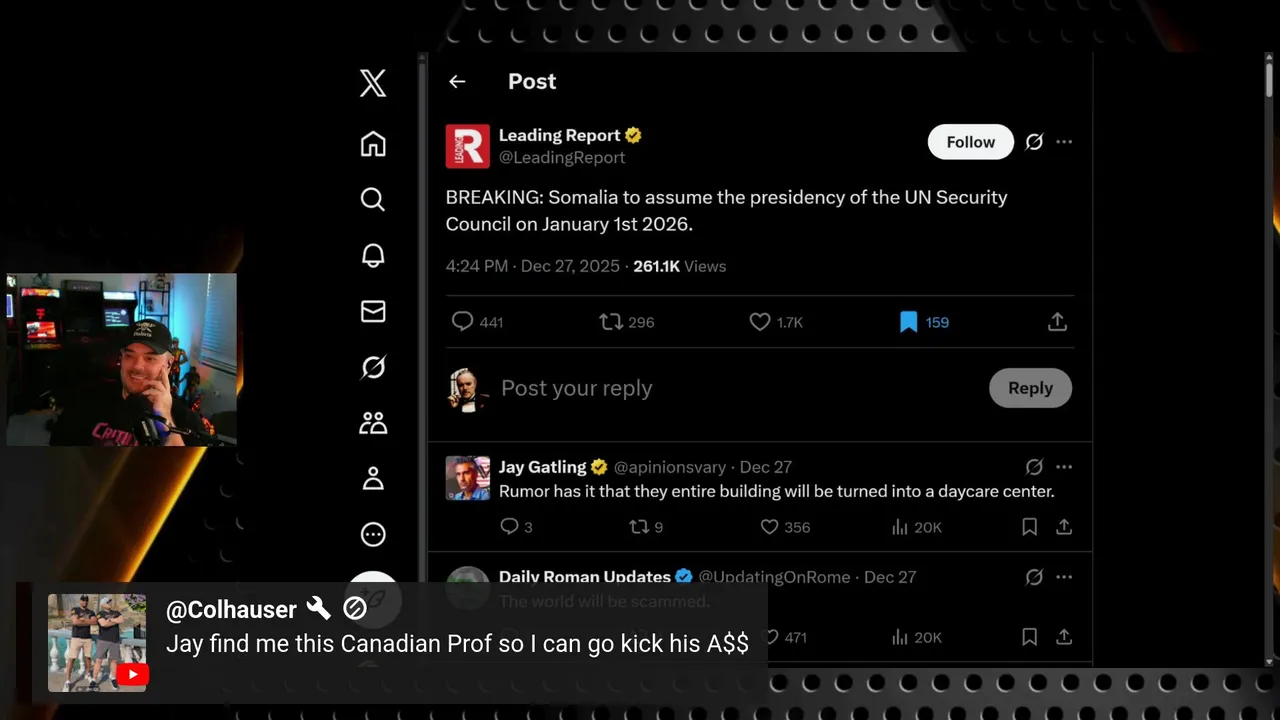
Task: Toggle the bookmark on main post
Action: [908, 322]
